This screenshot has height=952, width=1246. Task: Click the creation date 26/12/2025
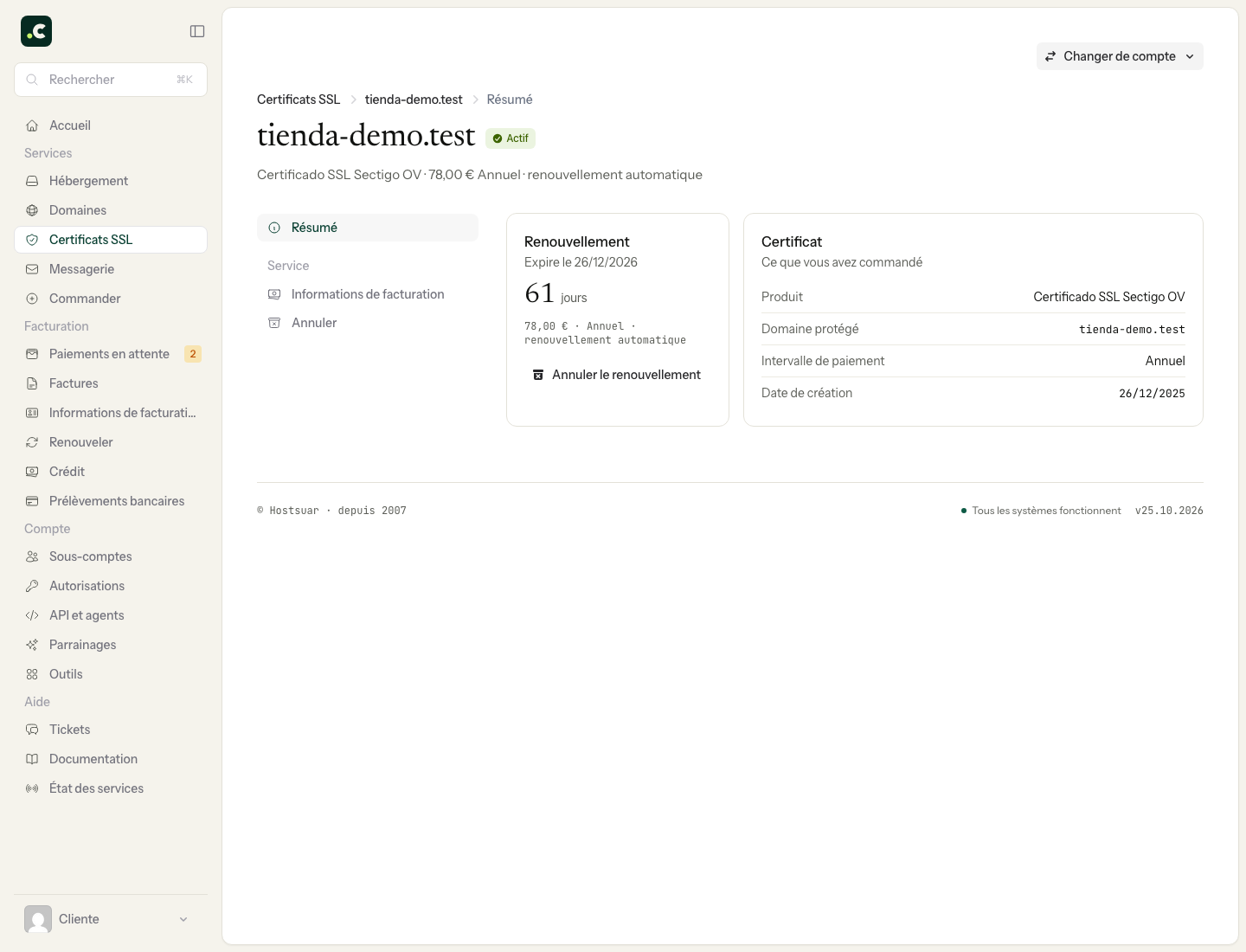[x=1152, y=394]
